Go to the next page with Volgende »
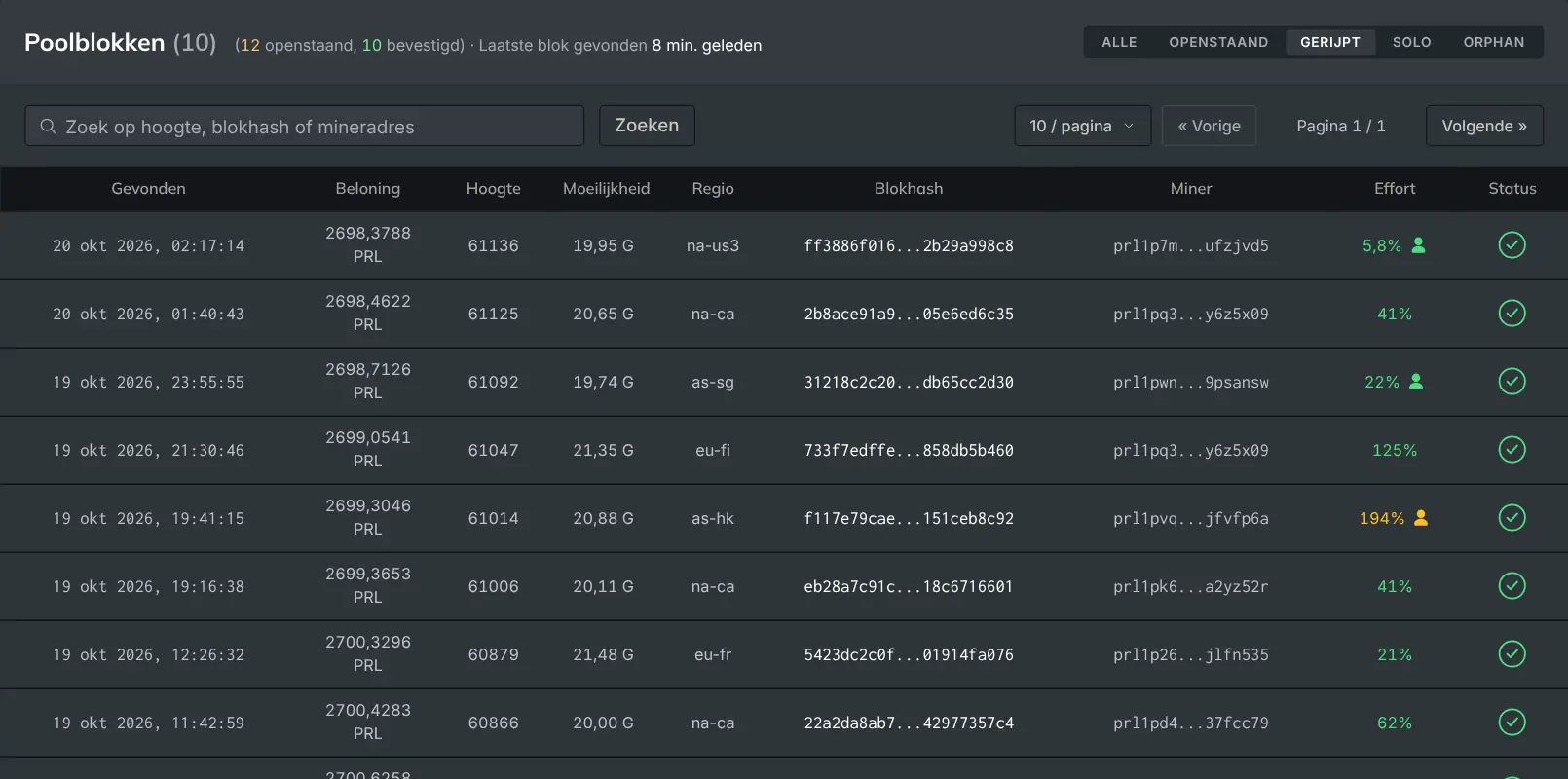This screenshot has height=779, width=1568. click(x=1484, y=126)
